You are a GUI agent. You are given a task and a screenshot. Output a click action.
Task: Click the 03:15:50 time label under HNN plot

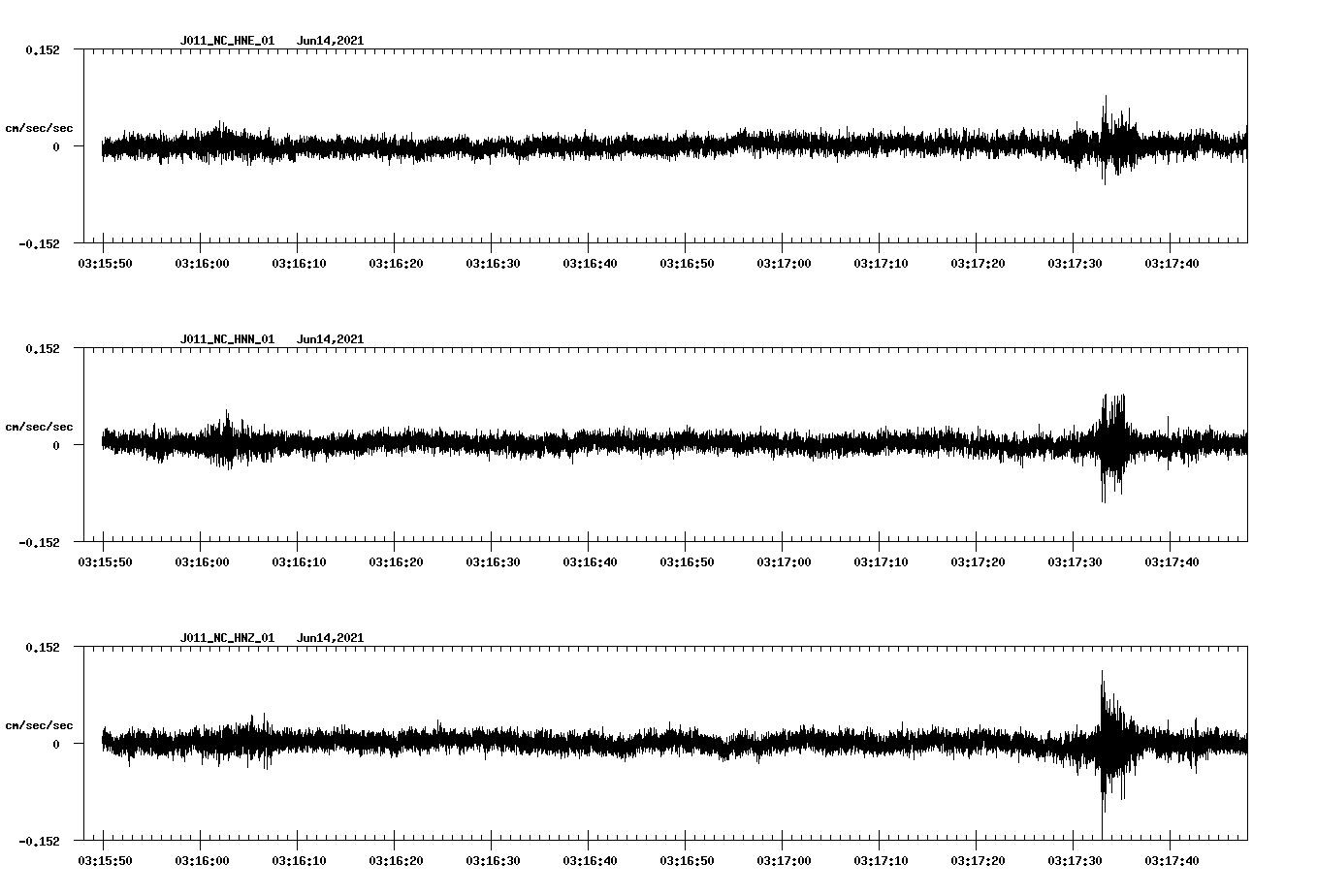point(105,561)
